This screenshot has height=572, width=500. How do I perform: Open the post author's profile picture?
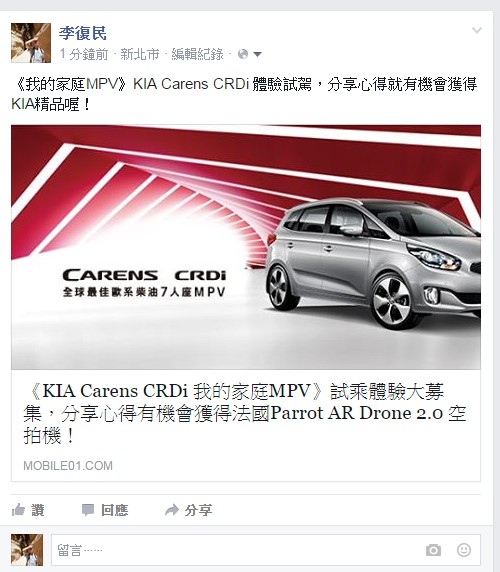tap(31, 43)
